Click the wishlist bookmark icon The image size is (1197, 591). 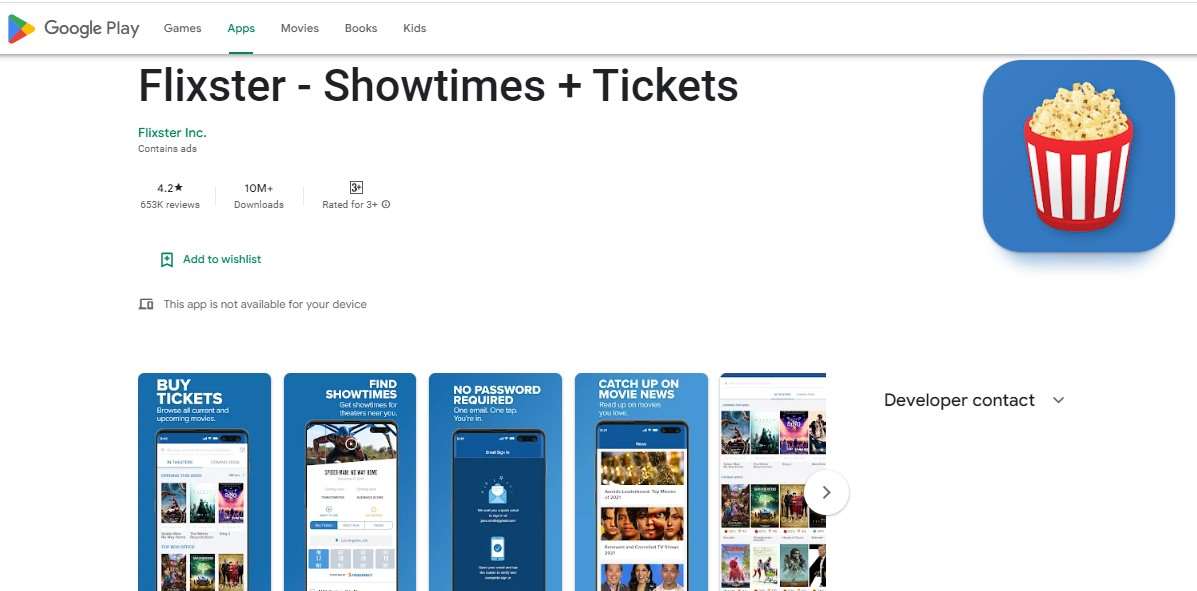167,260
